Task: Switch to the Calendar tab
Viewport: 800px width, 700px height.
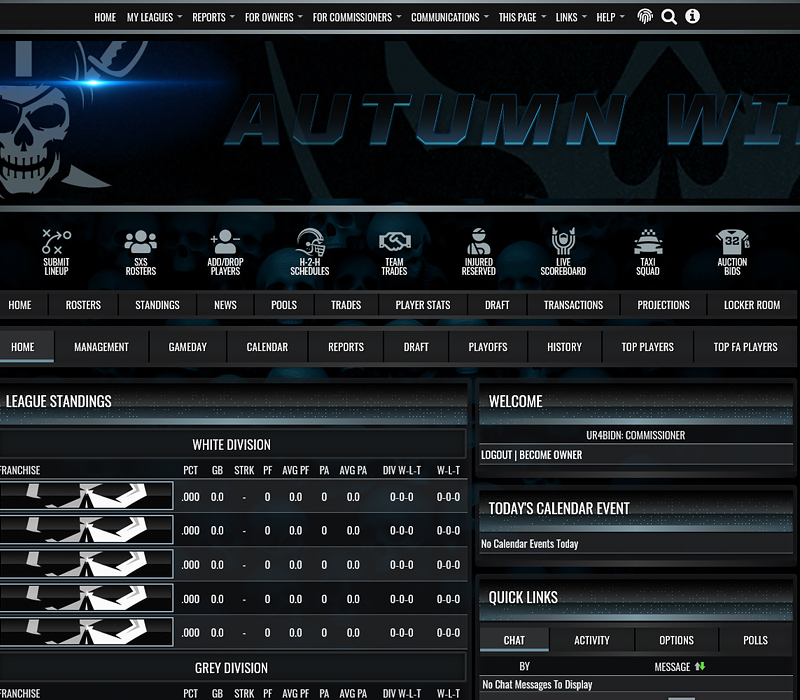Action: pos(267,346)
